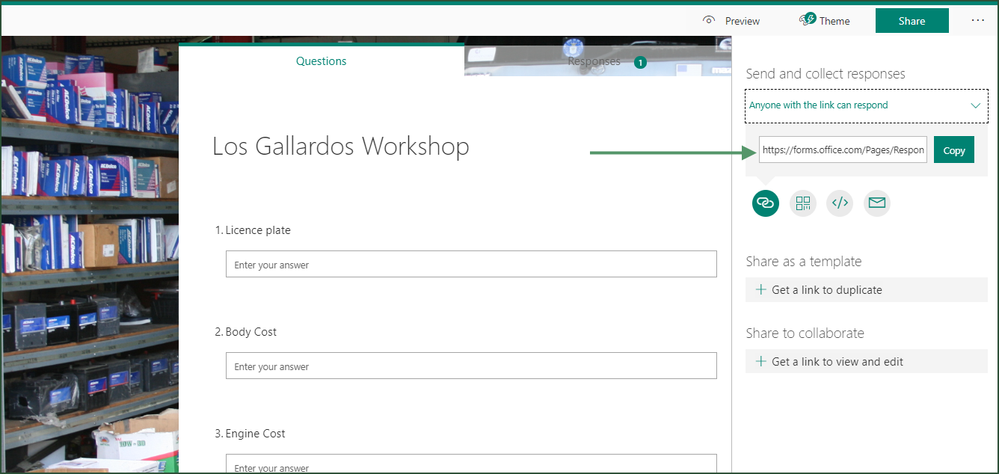The width and height of the screenshot is (999, 474).
Task: Click the Engine Cost answer field
Action: click(x=471, y=464)
